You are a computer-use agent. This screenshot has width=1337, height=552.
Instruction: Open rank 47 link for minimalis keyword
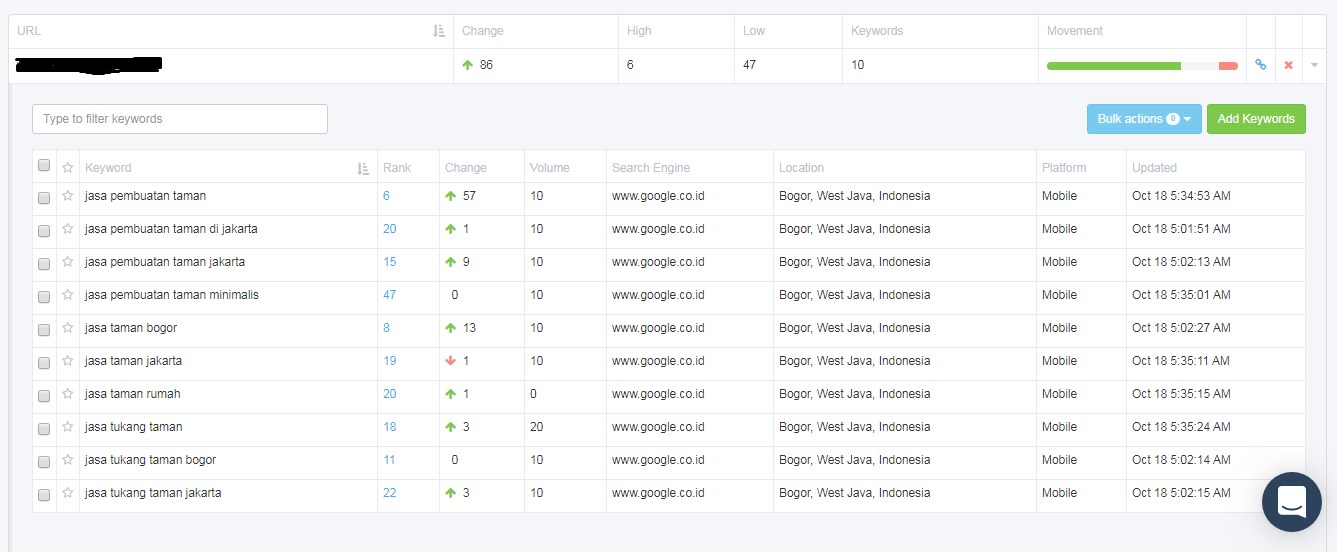pyautogui.click(x=389, y=295)
